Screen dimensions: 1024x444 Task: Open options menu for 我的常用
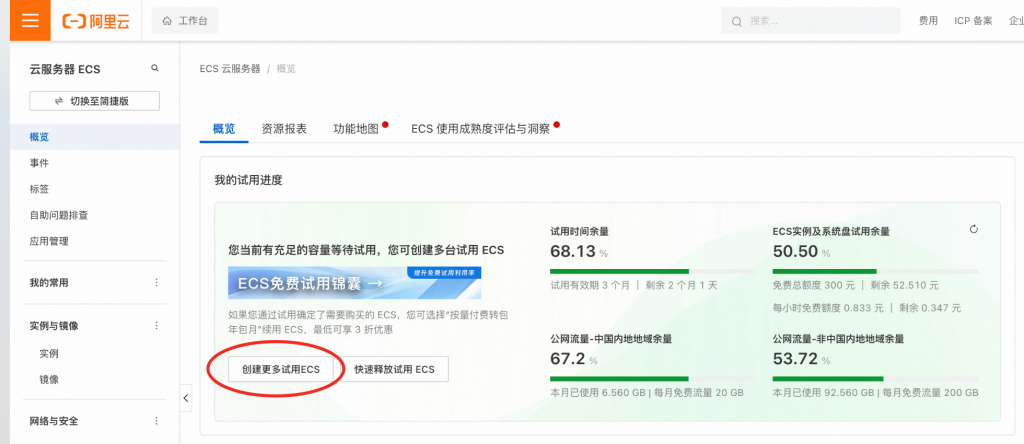coord(156,283)
